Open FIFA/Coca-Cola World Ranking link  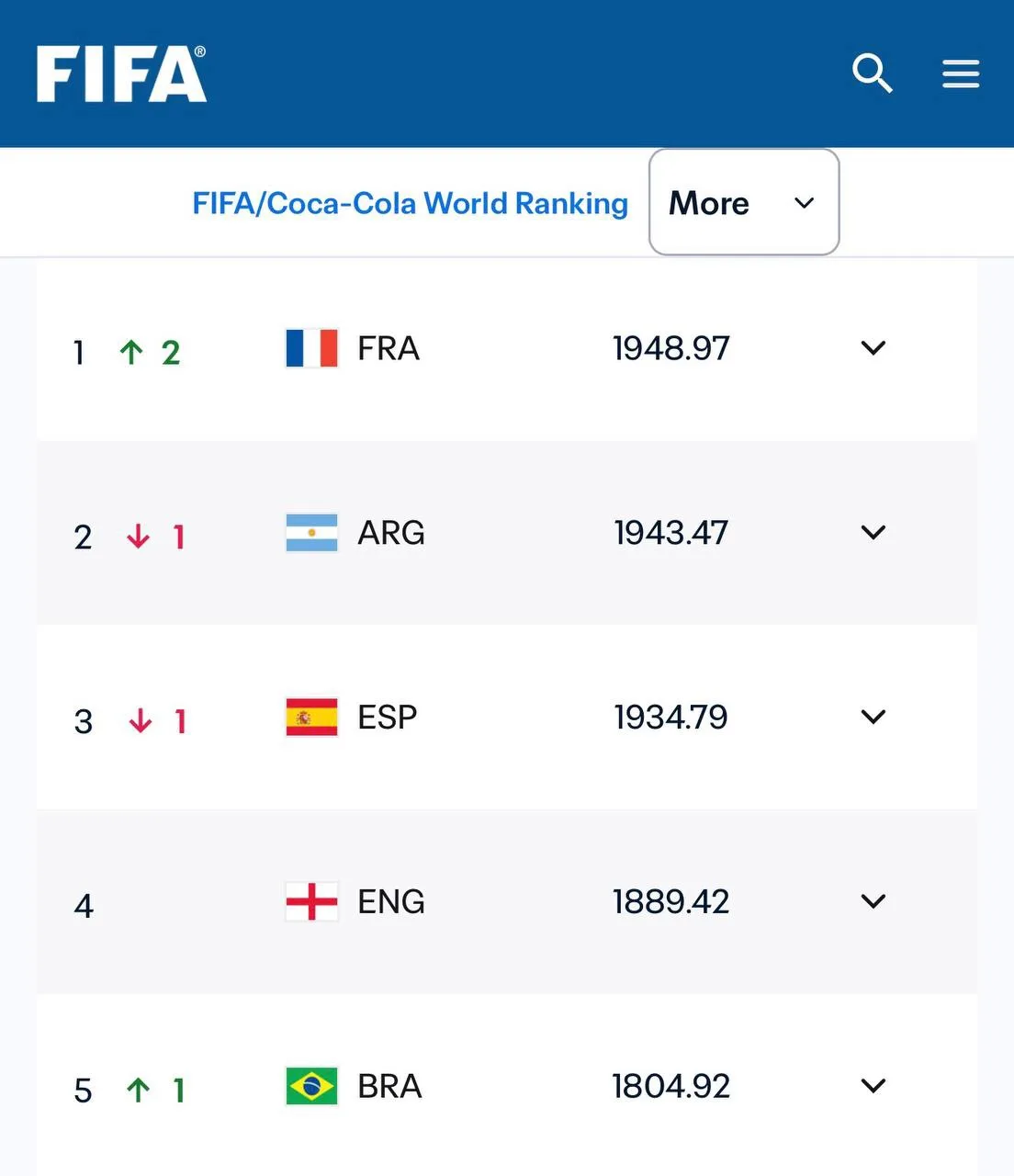pos(410,203)
